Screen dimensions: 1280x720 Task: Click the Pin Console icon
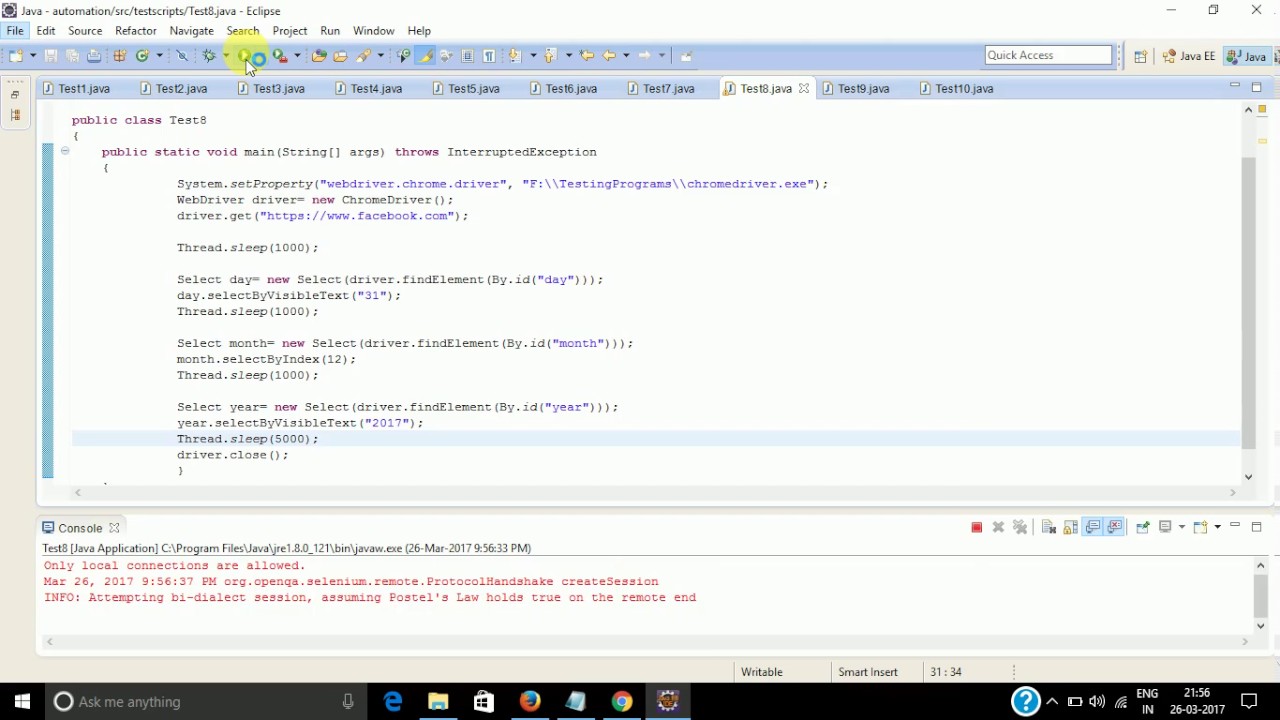[1142, 527]
